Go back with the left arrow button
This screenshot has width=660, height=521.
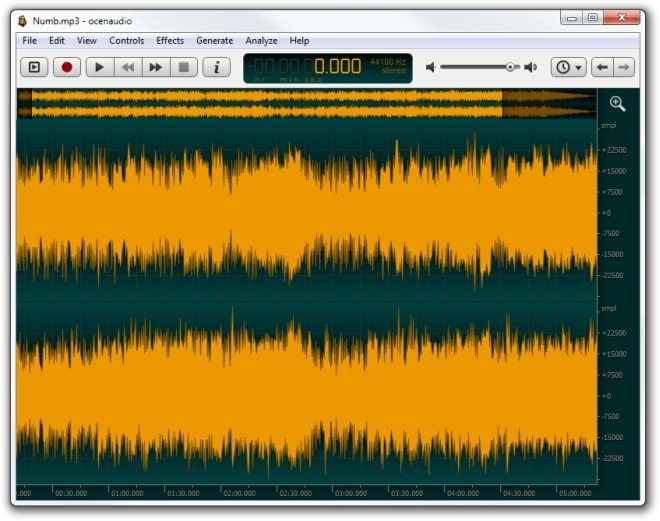pos(602,67)
